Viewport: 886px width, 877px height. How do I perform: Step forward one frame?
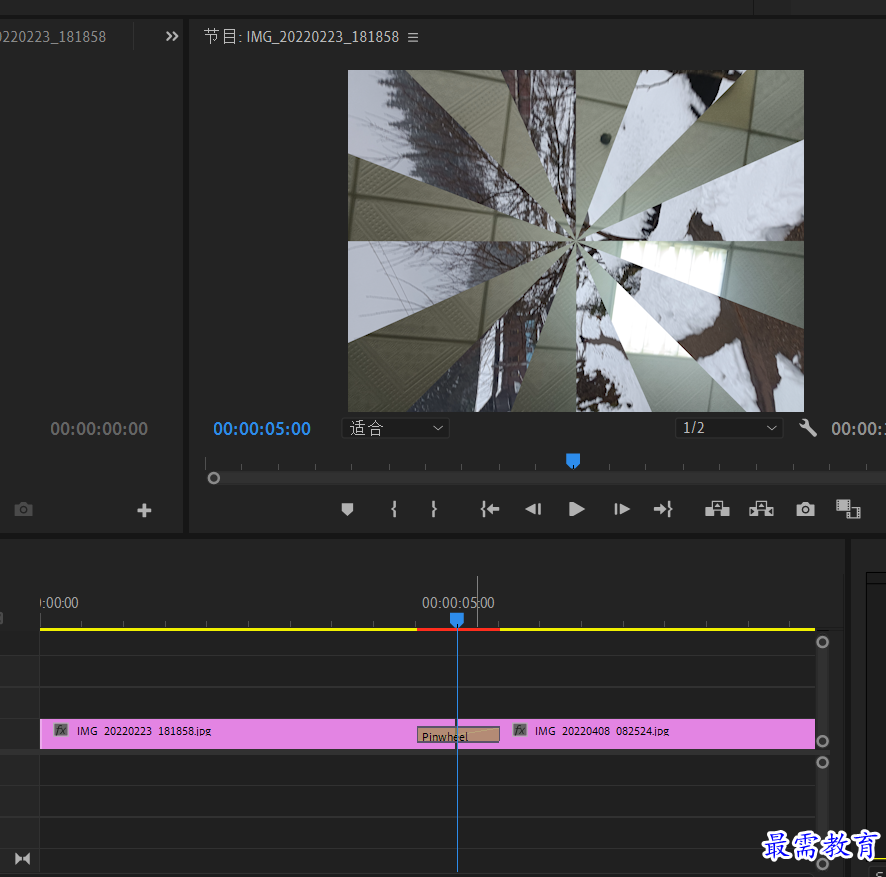[x=622, y=509]
